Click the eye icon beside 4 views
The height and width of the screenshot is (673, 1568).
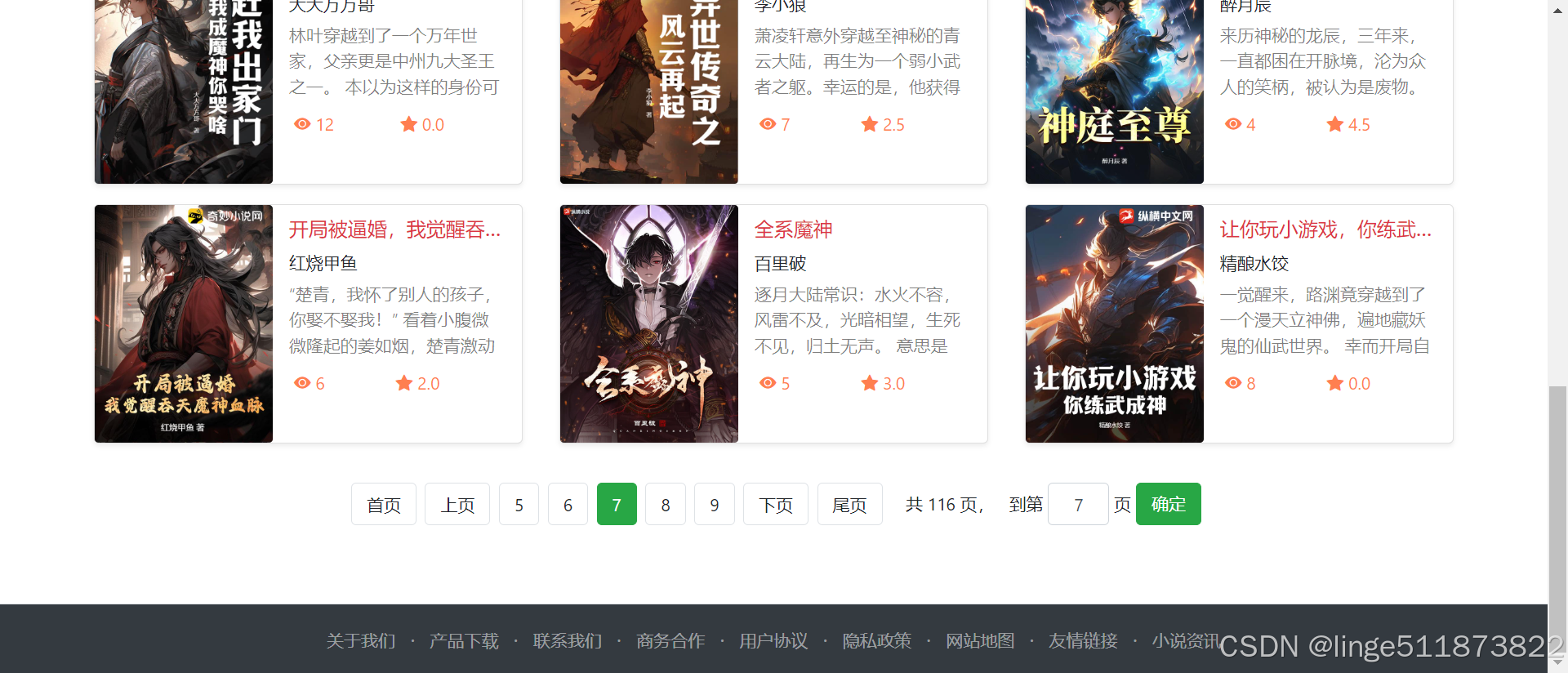click(x=1233, y=124)
